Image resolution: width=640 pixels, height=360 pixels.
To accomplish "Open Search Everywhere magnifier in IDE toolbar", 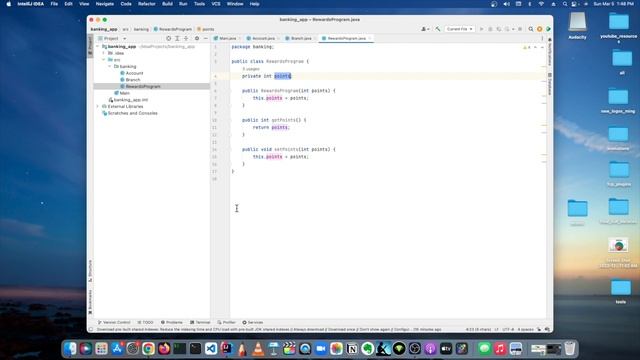I will 531,29.
